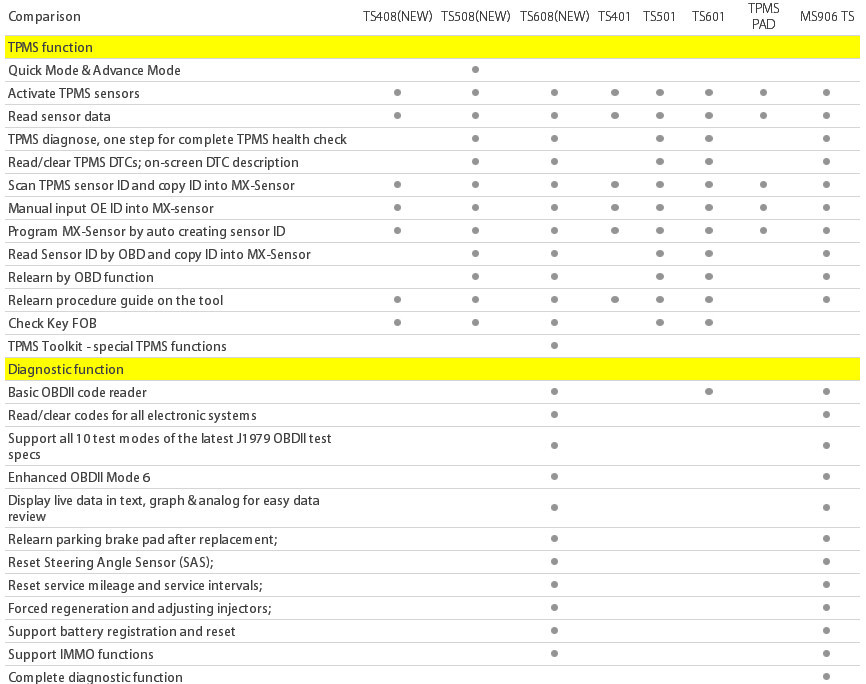Click Manual input OE ID row label
Viewport: 866px width, 684px height.
[x=110, y=208]
